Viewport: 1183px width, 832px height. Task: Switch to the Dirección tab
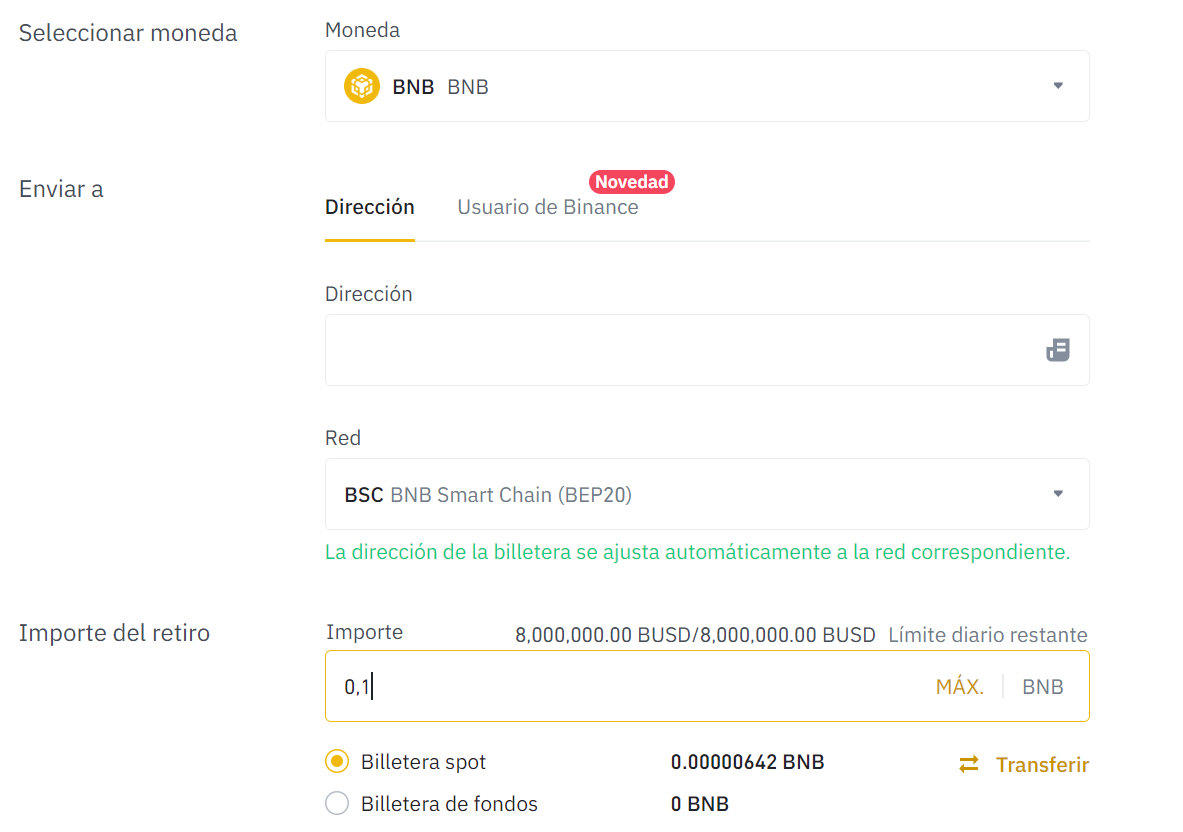click(x=369, y=207)
